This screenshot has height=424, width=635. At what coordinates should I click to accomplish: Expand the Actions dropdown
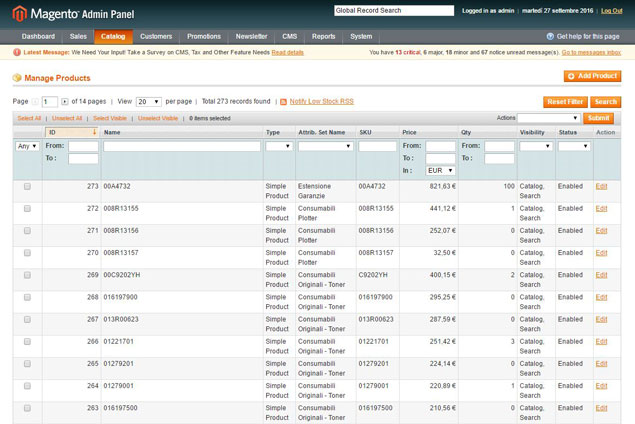tap(548, 118)
